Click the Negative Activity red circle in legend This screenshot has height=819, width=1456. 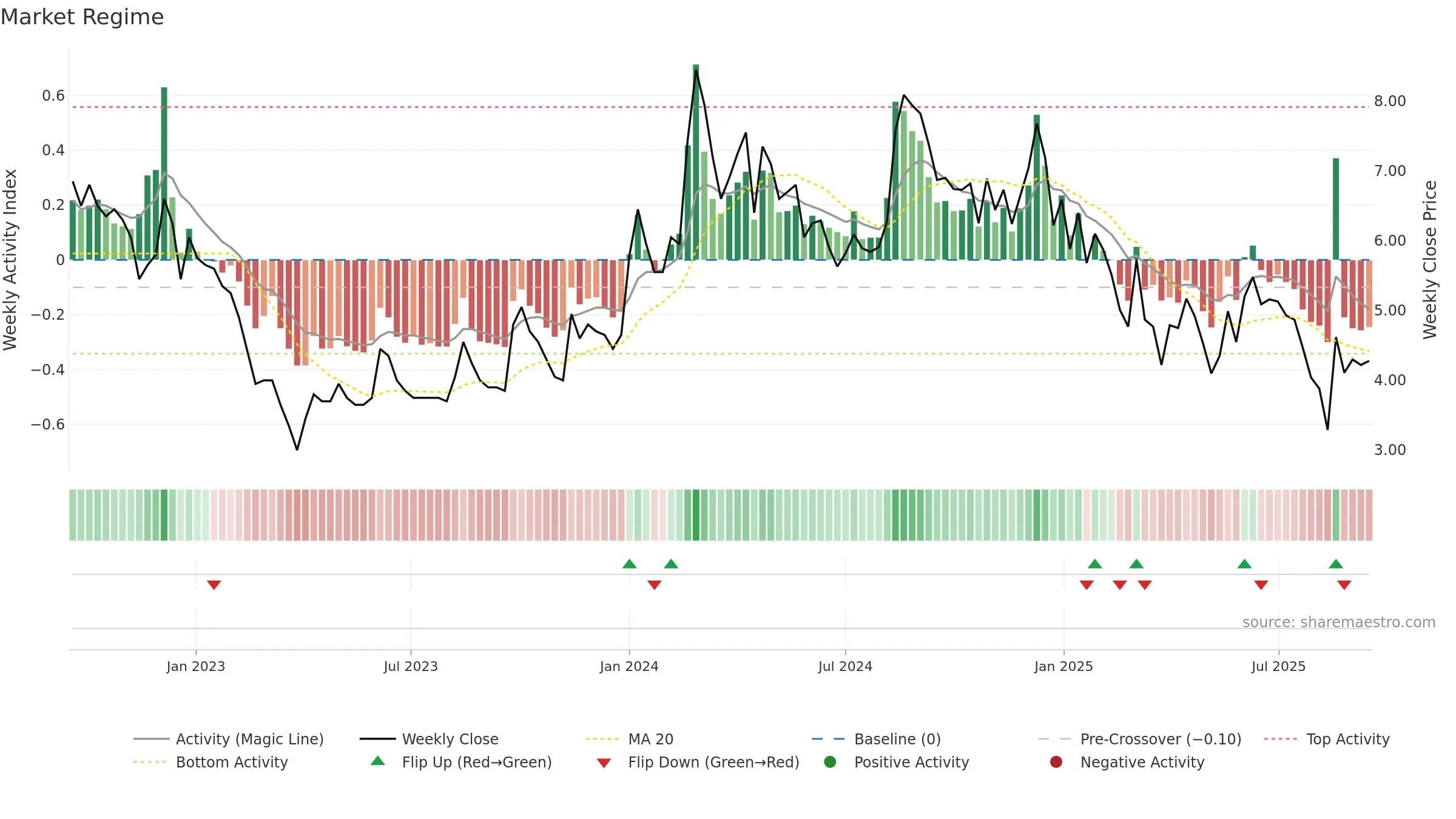pos(1056,761)
